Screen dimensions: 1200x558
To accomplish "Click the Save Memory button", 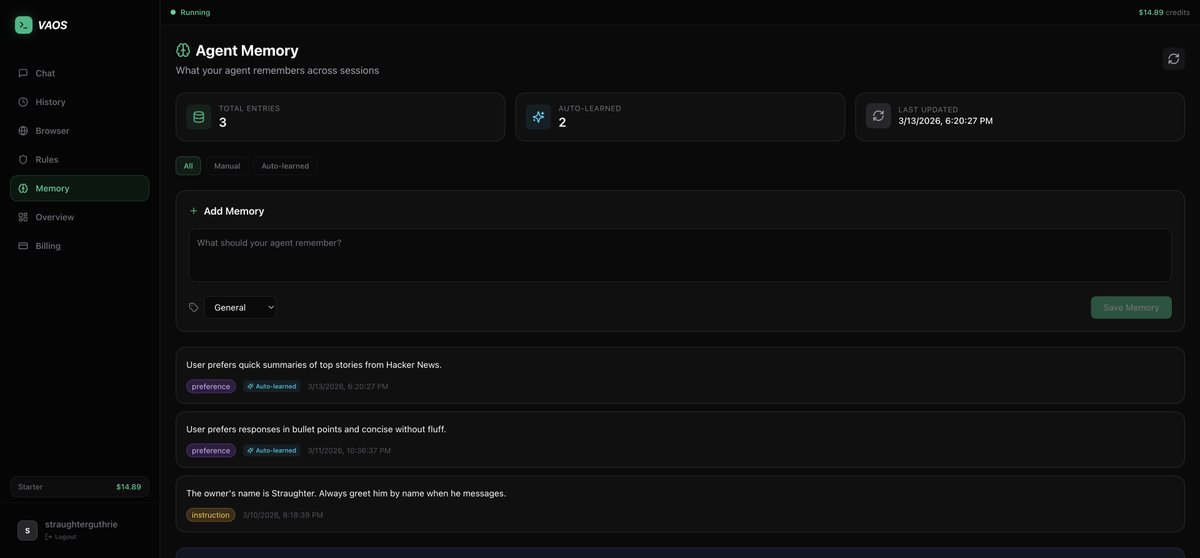I will 1131,307.
